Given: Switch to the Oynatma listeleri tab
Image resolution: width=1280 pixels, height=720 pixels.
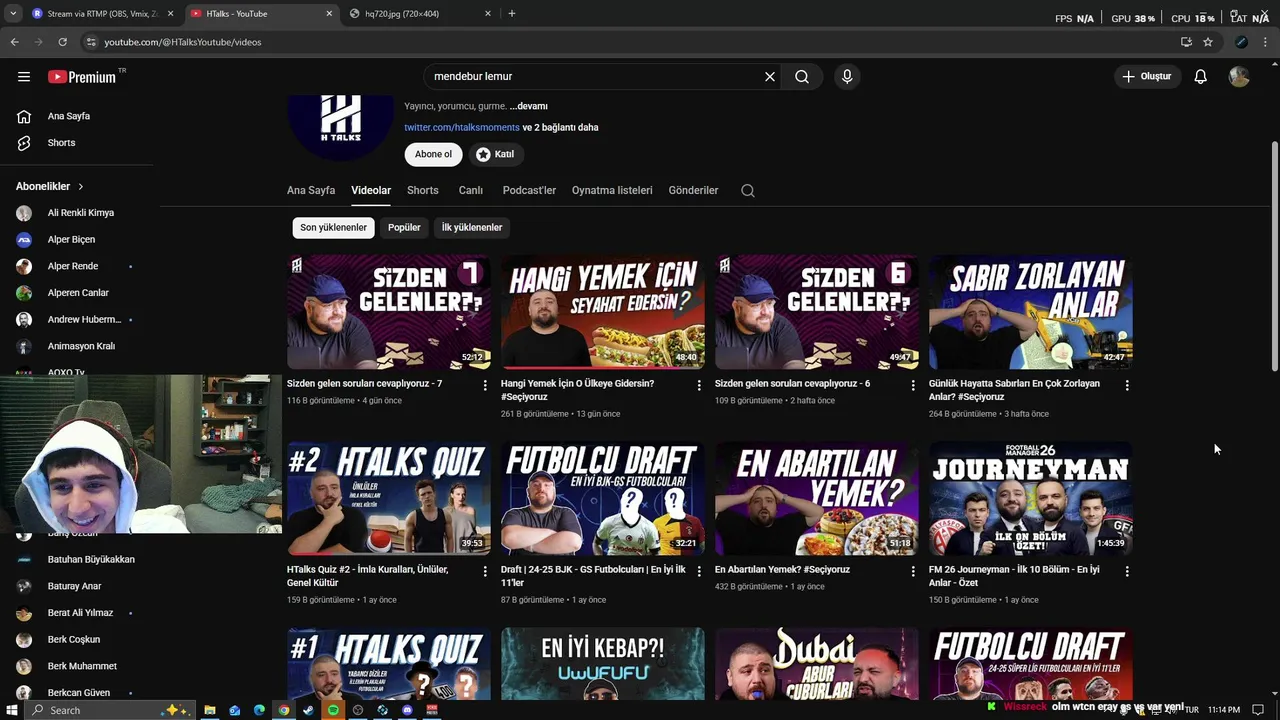Looking at the screenshot, I should [x=612, y=190].
